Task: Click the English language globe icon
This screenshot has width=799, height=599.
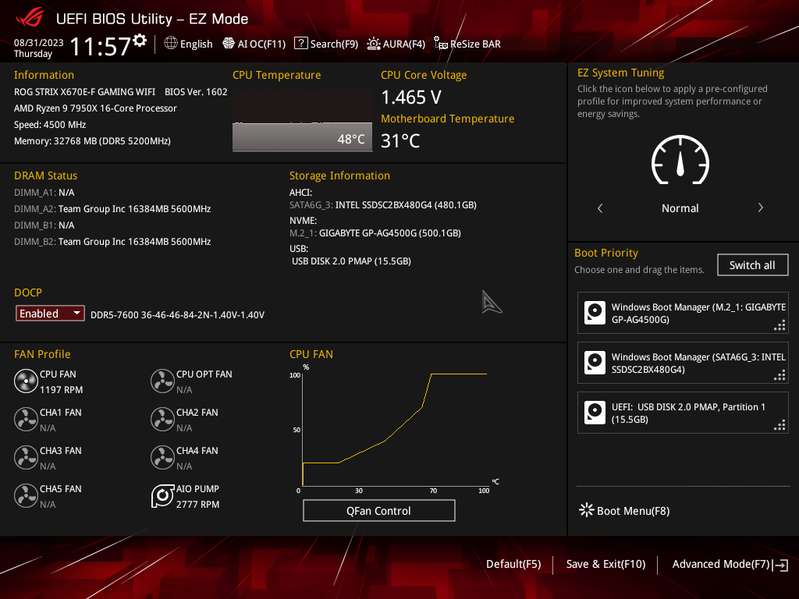Action: [x=171, y=43]
